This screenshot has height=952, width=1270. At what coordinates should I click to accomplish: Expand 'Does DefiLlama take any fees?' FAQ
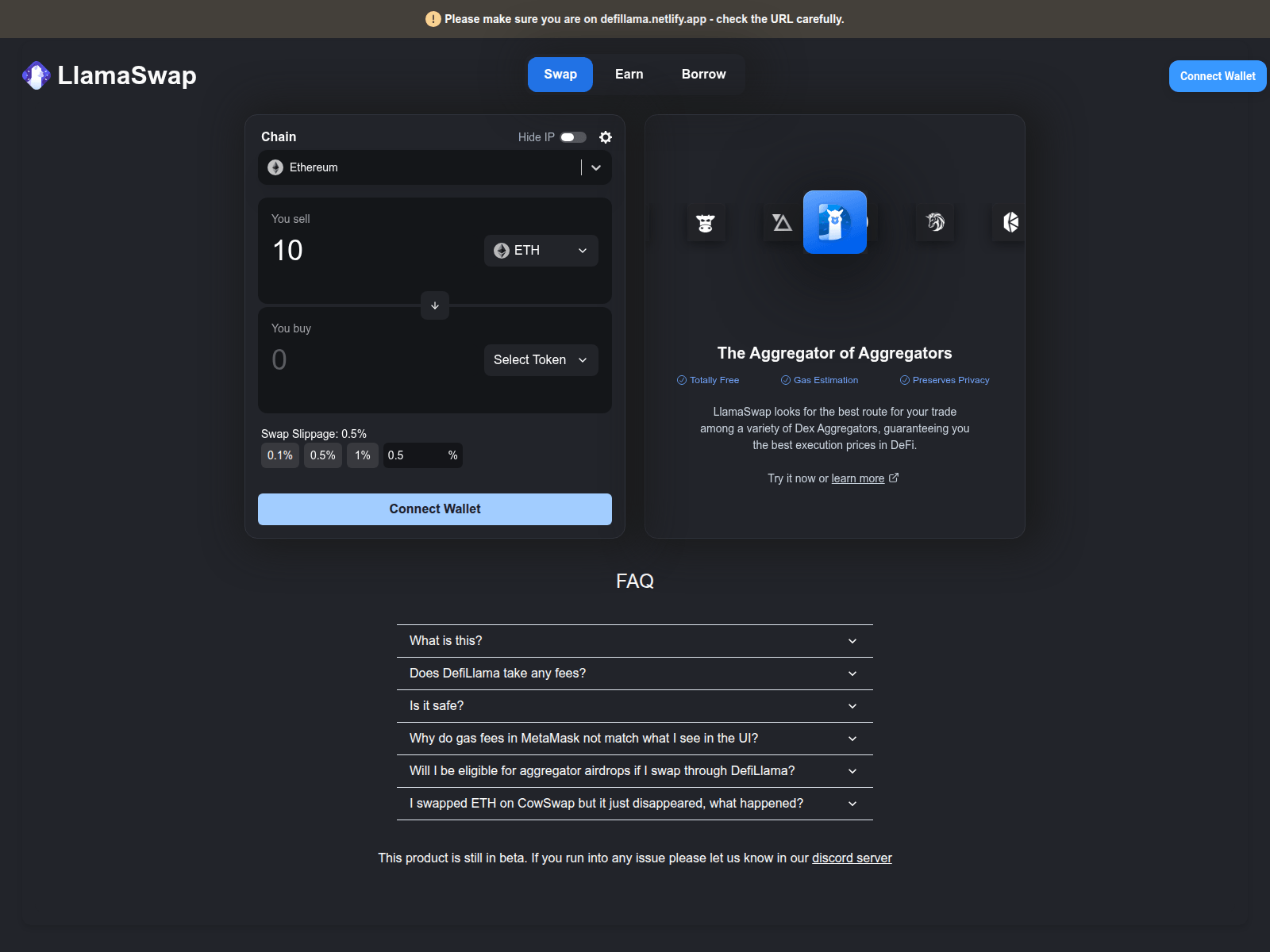635,674
